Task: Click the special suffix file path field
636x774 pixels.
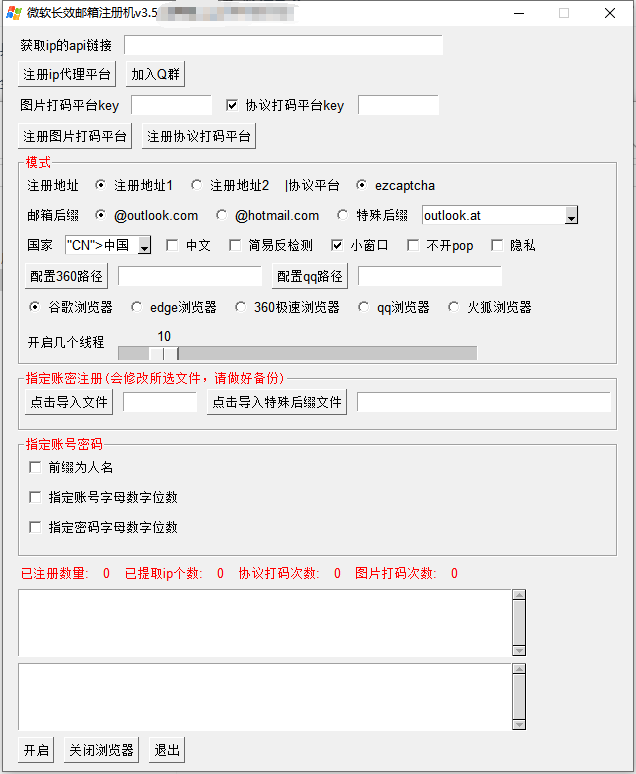Action: [484, 402]
